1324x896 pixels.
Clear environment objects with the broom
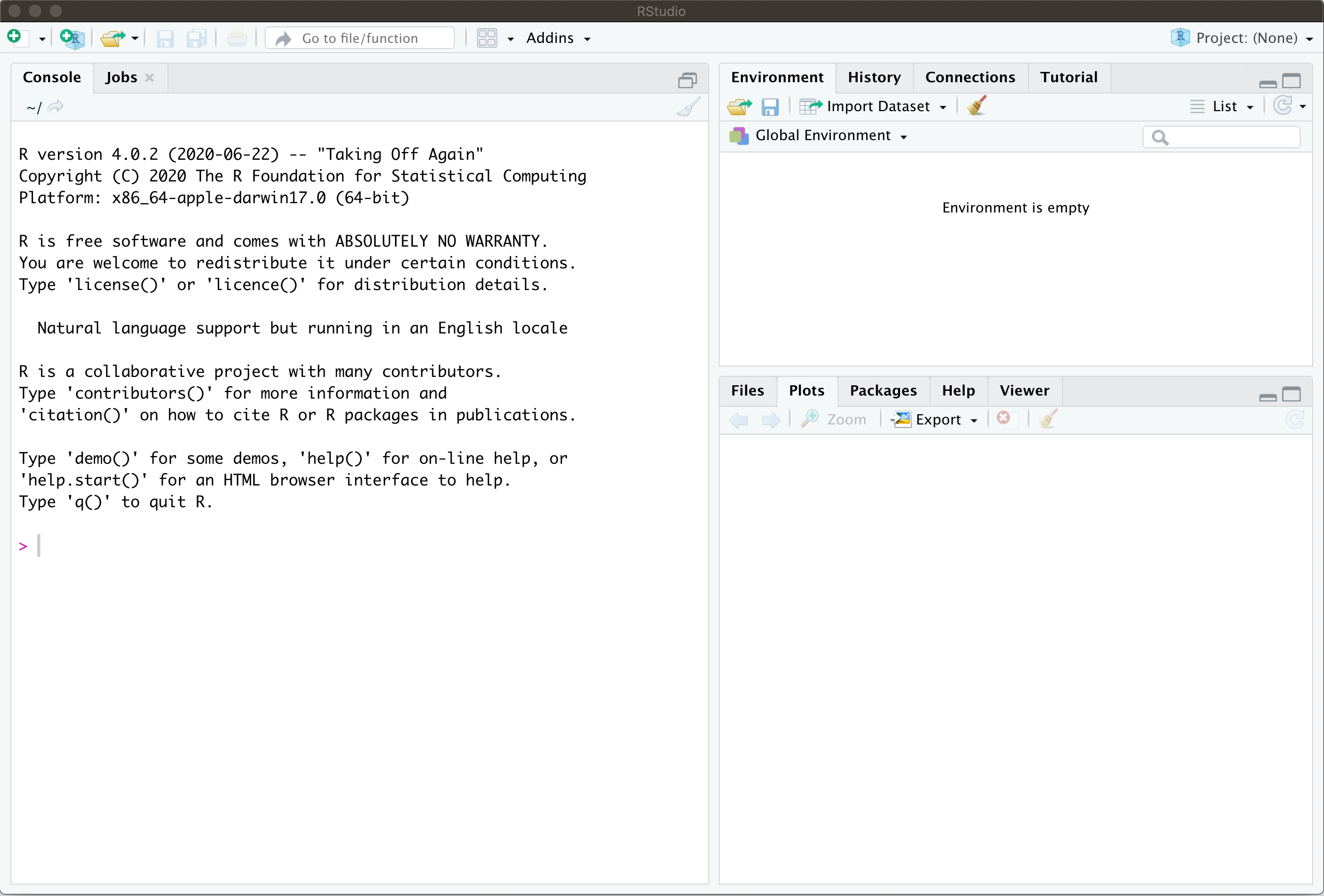click(x=977, y=106)
